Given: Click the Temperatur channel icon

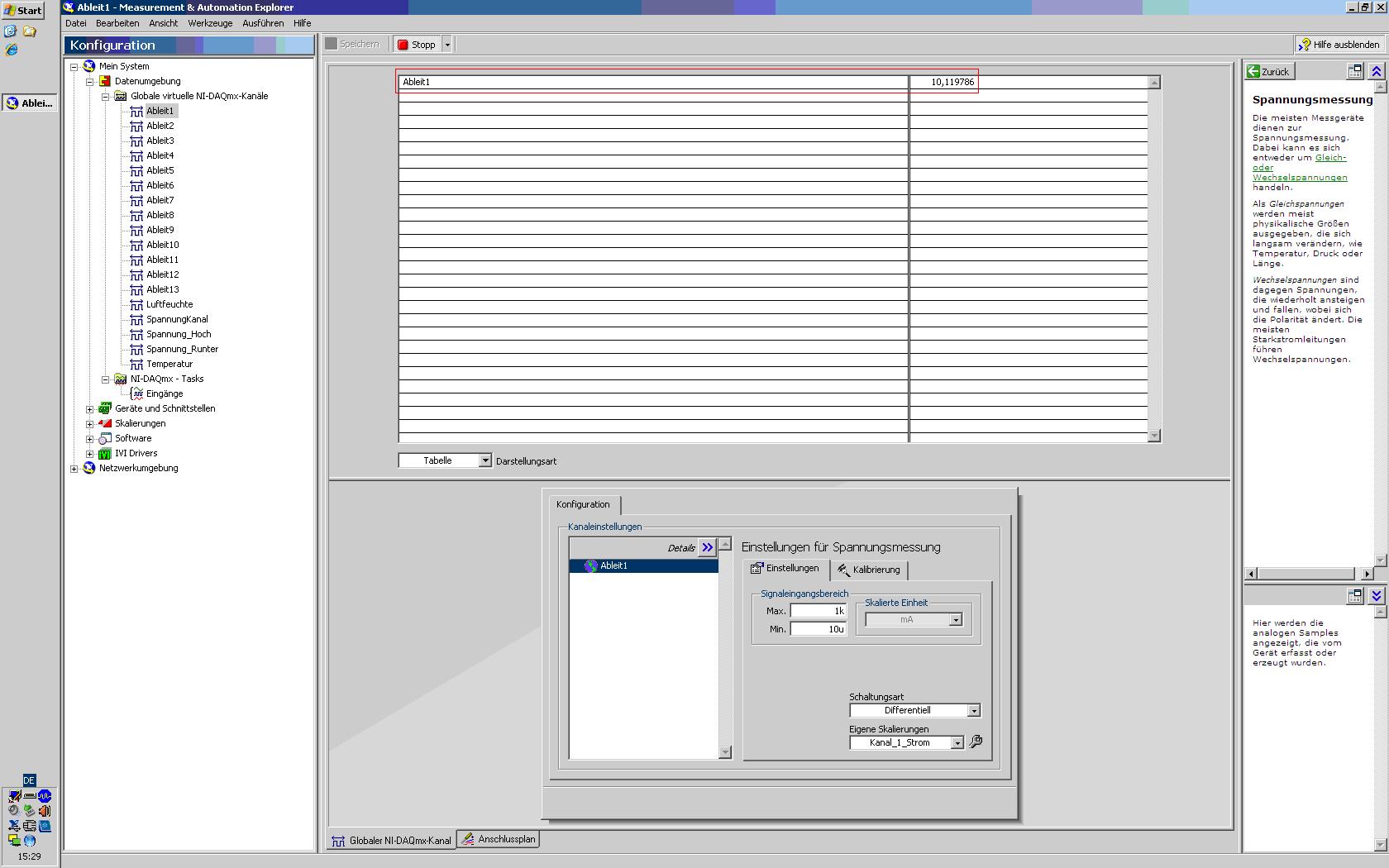Looking at the screenshot, I should click(137, 364).
